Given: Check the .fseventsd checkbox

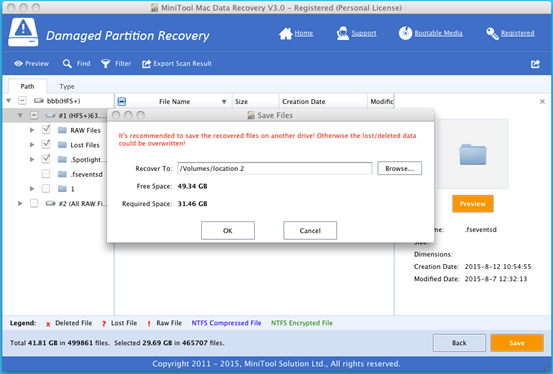Looking at the screenshot, I should pos(46,174).
